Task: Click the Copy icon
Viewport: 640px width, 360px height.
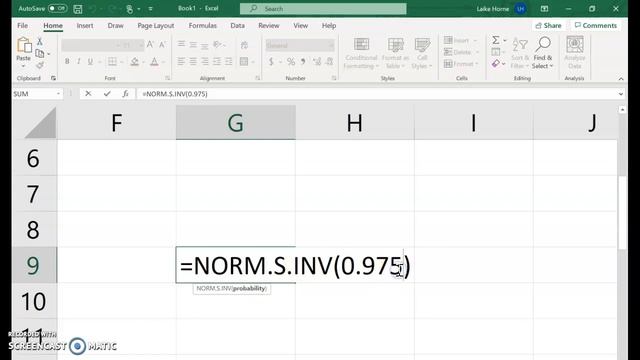Action: click(x=40, y=53)
